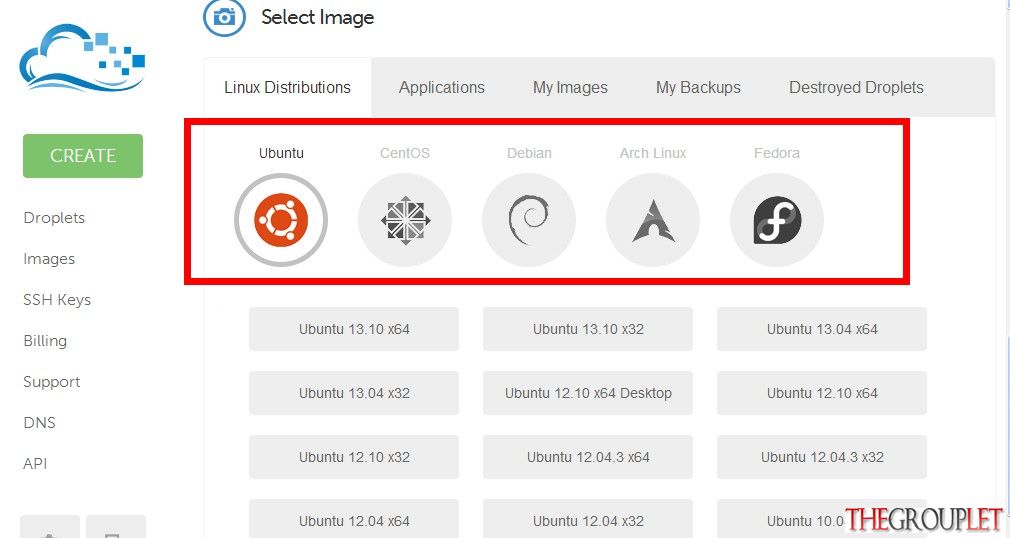This screenshot has height=538, width=1010.
Task: Open the Support page
Action: (x=52, y=382)
